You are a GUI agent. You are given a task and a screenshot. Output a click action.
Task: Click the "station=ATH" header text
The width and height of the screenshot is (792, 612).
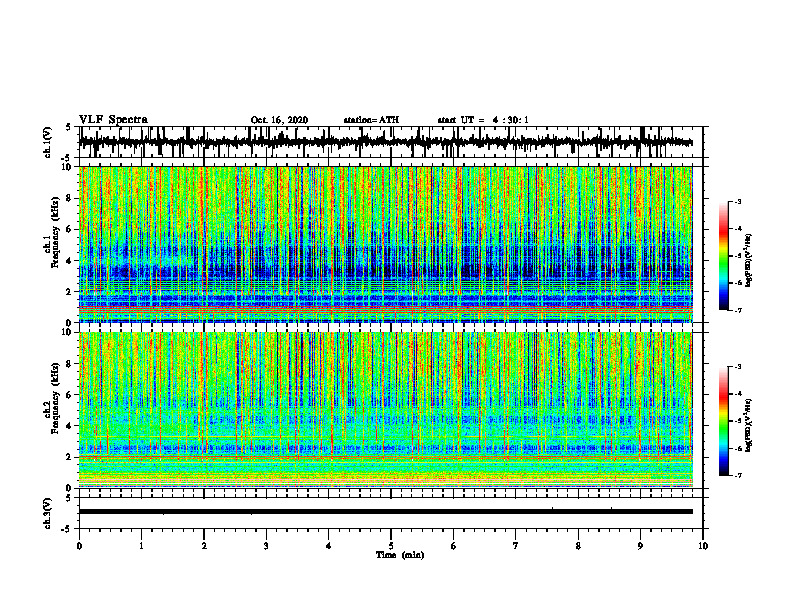pos(371,120)
